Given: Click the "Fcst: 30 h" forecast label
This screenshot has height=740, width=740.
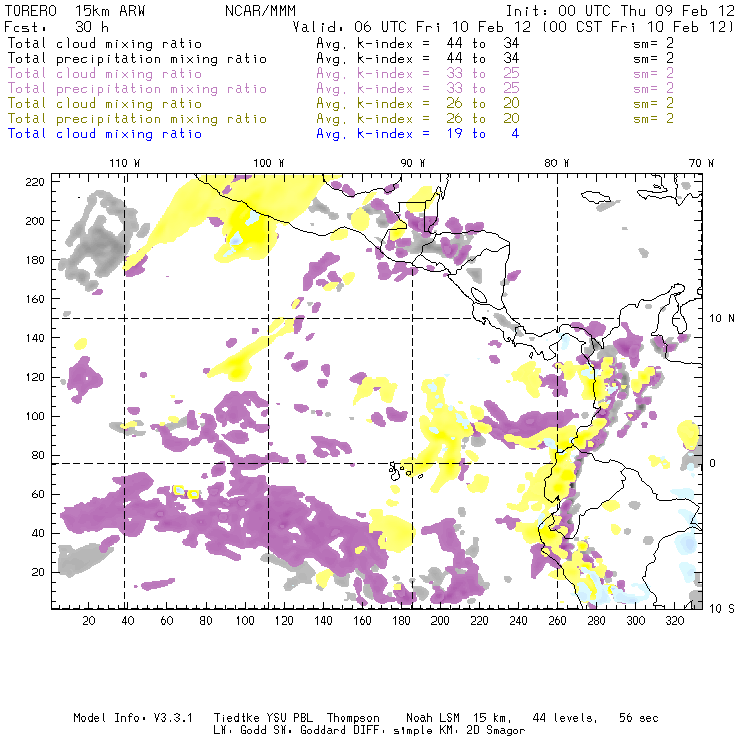Looking at the screenshot, I should point(57,27).
